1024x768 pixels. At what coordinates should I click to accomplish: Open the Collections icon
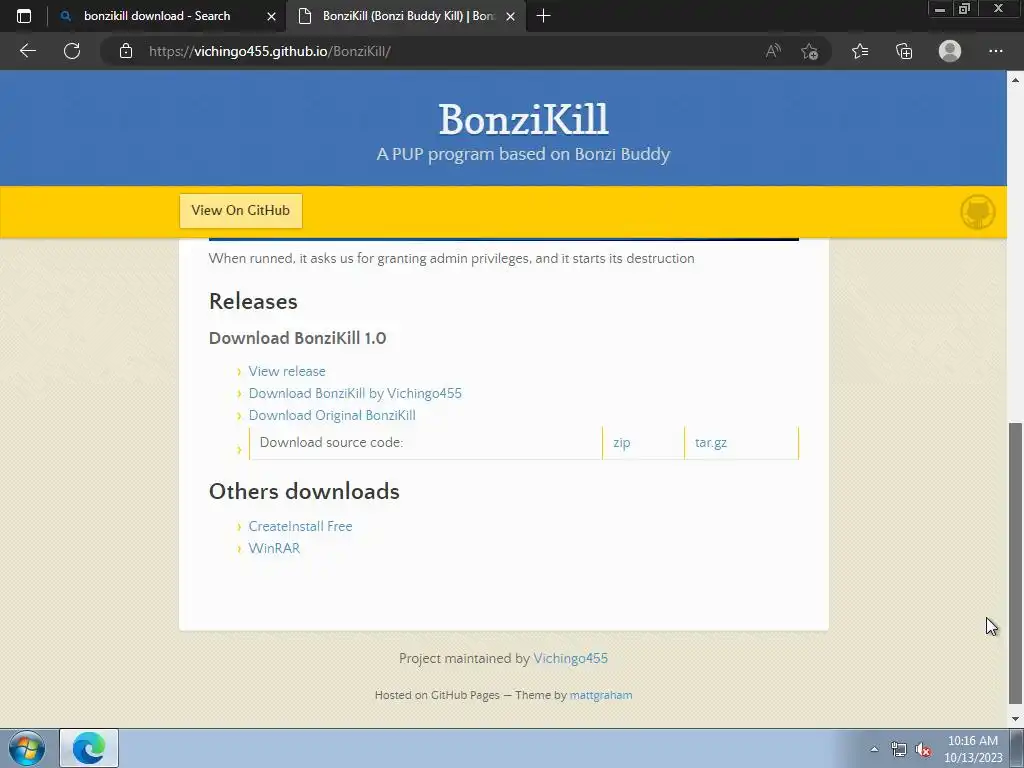(x=904, y=51)
